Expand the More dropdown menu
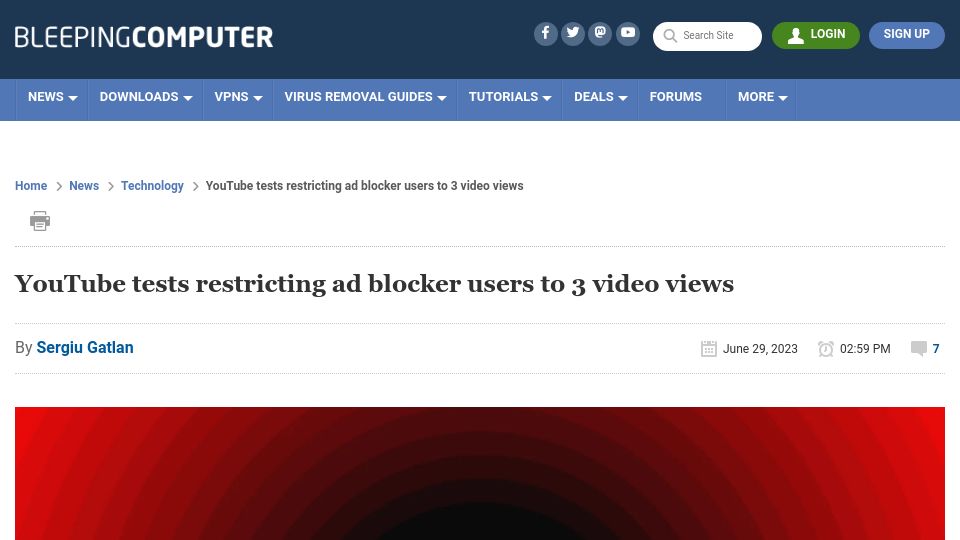Viewport: 960px width, 540px height. pos(762,97)
